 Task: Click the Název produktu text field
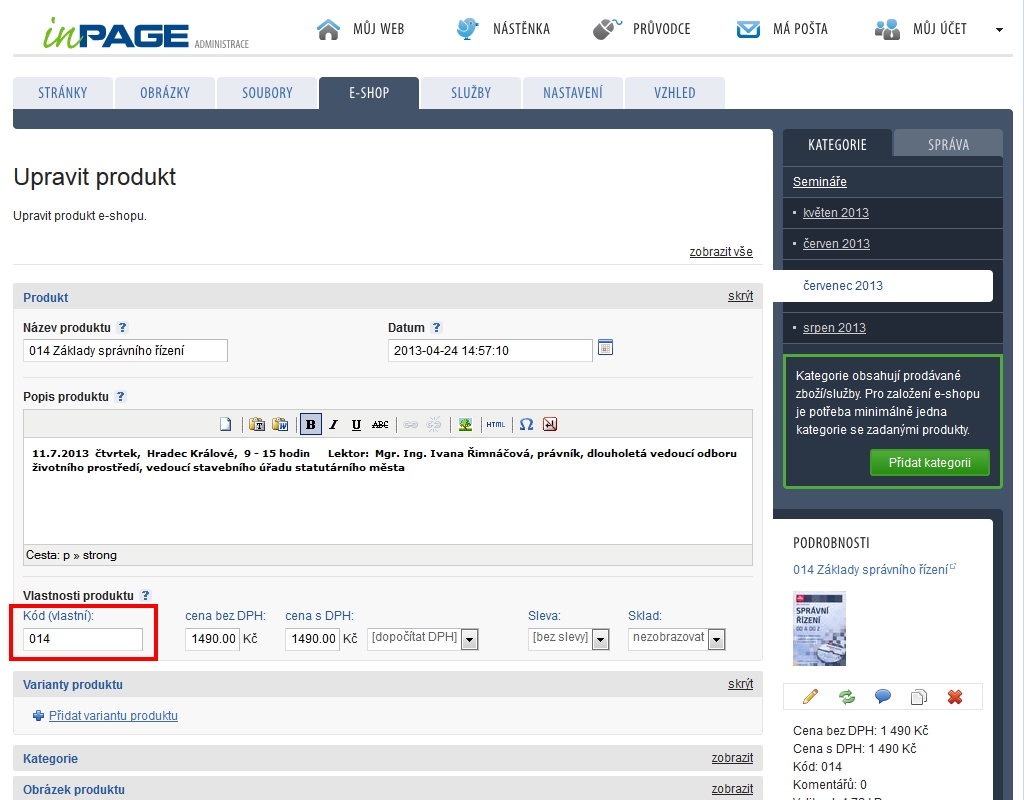pyautogui.click(x=125, y=350)
